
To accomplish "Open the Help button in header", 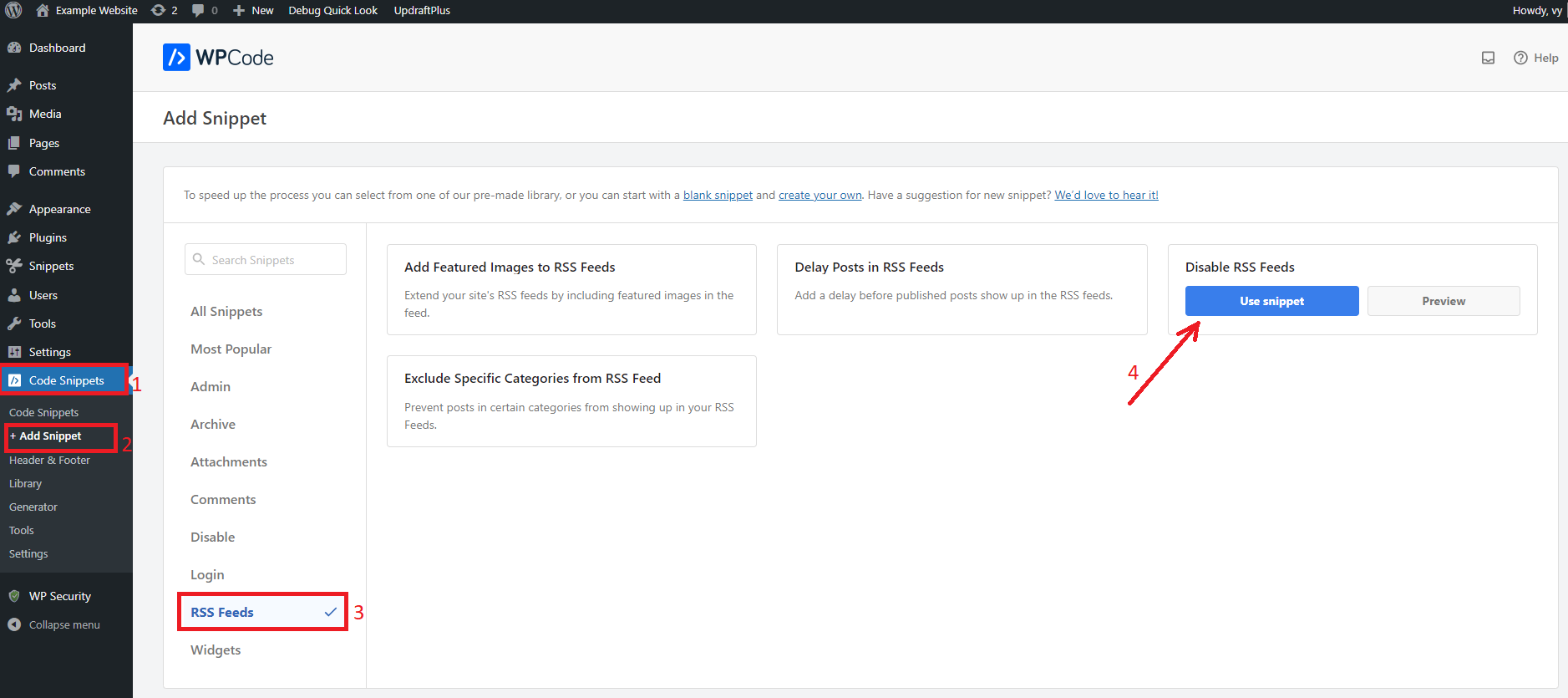I will (x=1536, y=58).
